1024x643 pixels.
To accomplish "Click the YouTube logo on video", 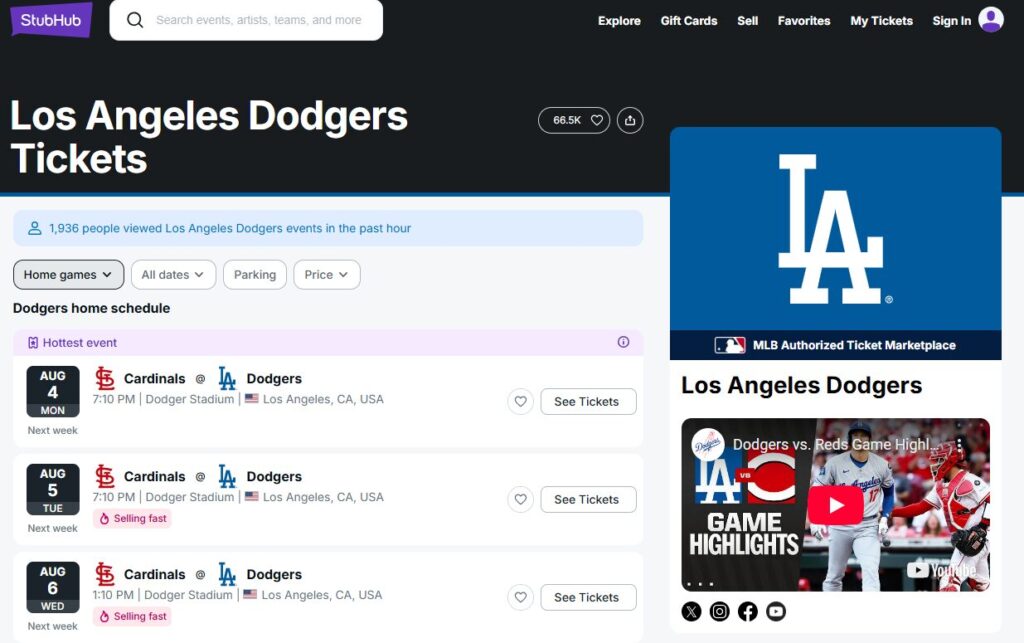I will click(941, 570).
